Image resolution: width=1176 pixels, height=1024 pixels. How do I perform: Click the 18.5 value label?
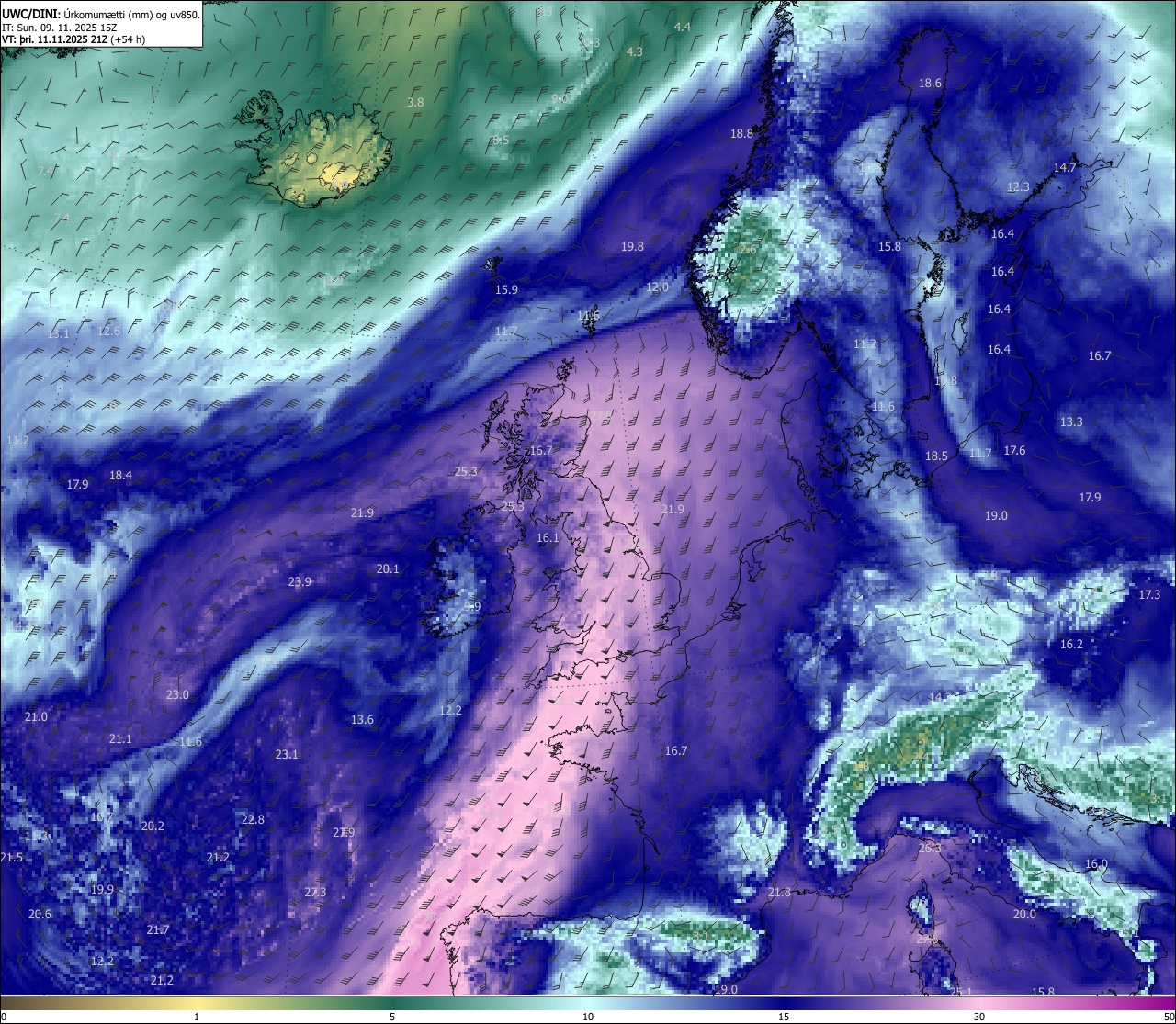click(x=936, y=456)
